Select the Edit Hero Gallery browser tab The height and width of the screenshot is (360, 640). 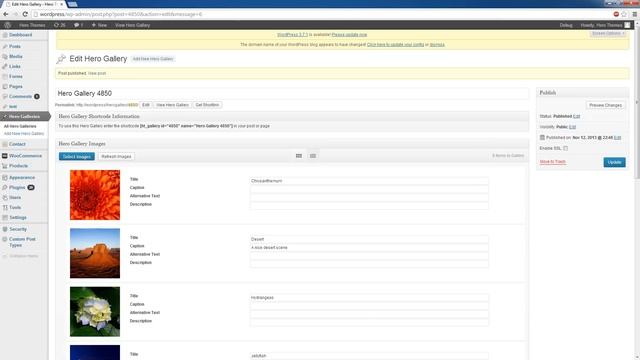click(x=35, y=4)
